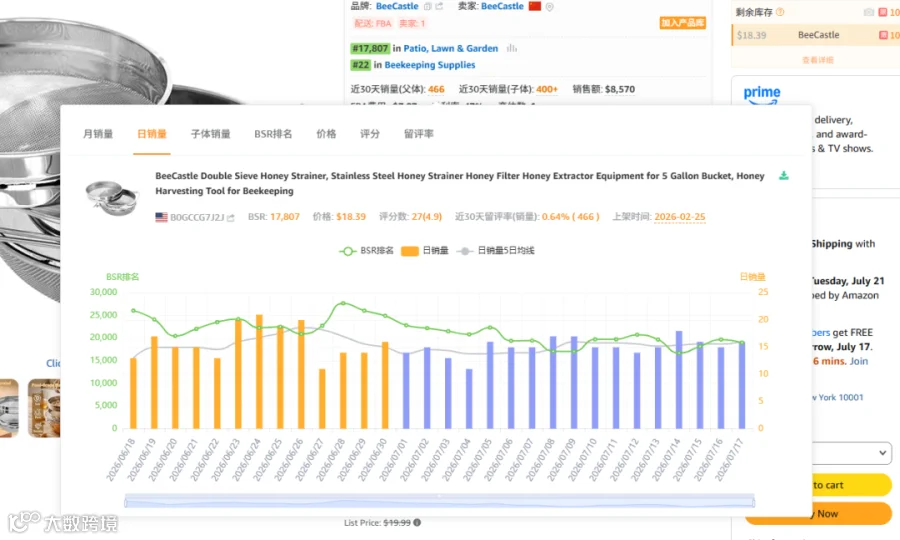The height and width of the screenshot is (540, 900).
Task: Open the BeeCastle seller link
Action: pos(502,6)
